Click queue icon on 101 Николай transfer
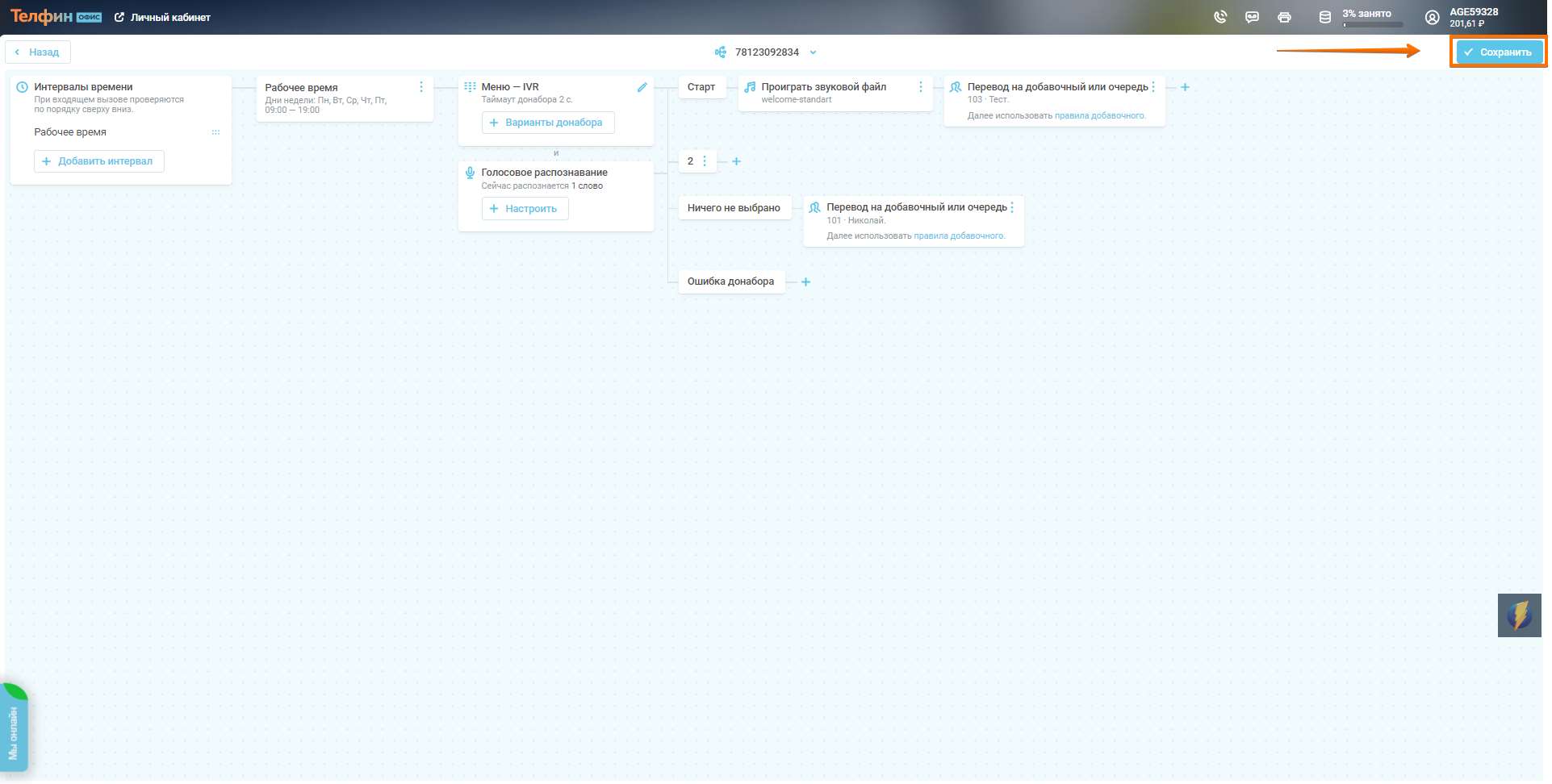This screenshot has width=1552, height=784. click(815, 208)
